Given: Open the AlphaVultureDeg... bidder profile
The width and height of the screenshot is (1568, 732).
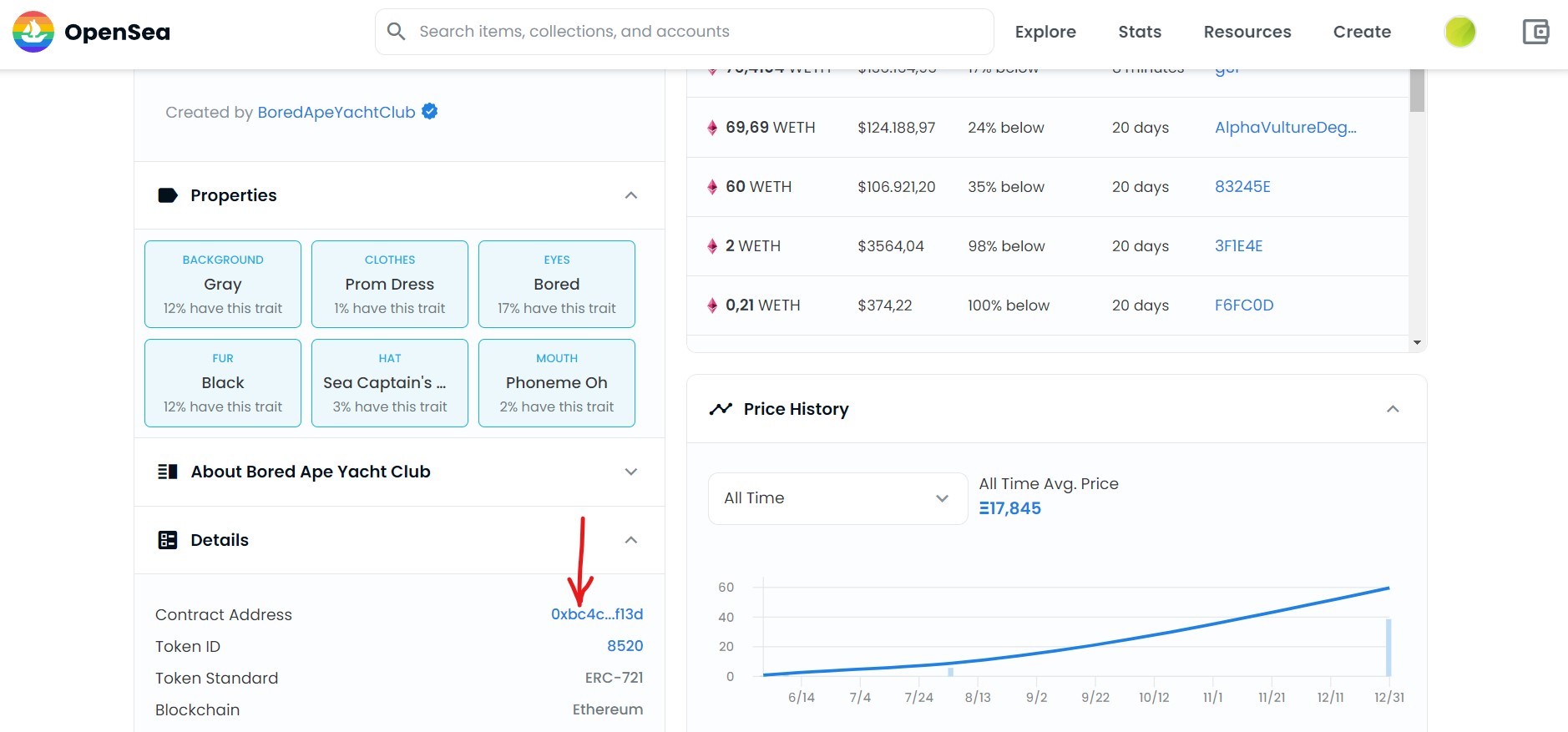Looking at the screenshot, I should click(x=1285, y=128).
